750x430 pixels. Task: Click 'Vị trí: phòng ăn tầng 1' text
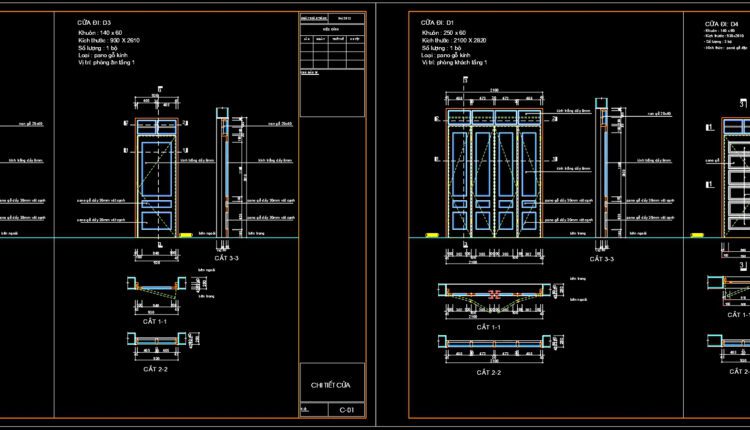tap(106, 62)
